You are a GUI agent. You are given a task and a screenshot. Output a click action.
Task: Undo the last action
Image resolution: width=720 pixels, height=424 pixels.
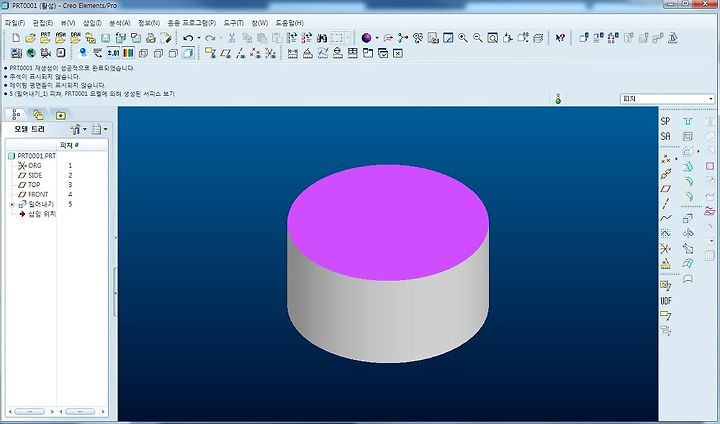(187, 38)
